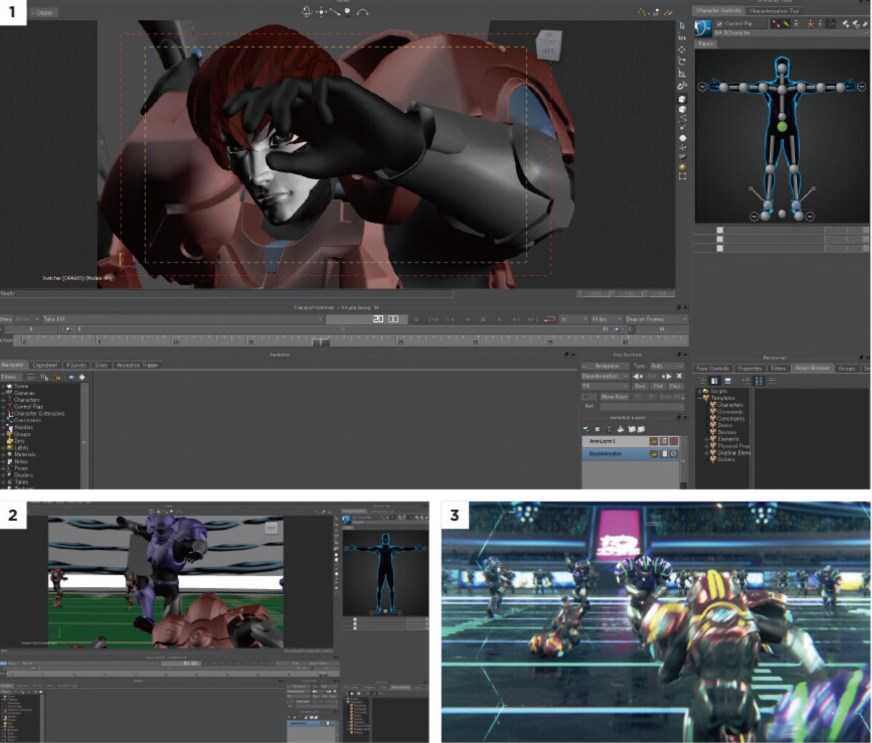Select the translate tool in viewer toolbar
This screenshot has width=872, height=743.
pos(682,49)
